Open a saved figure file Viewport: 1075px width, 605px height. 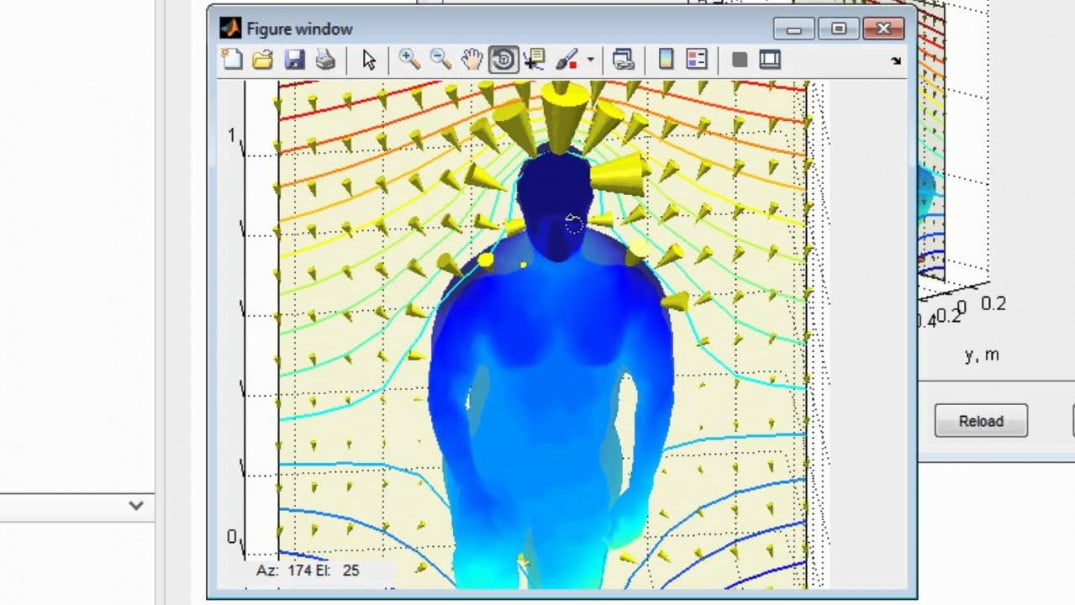261,59
